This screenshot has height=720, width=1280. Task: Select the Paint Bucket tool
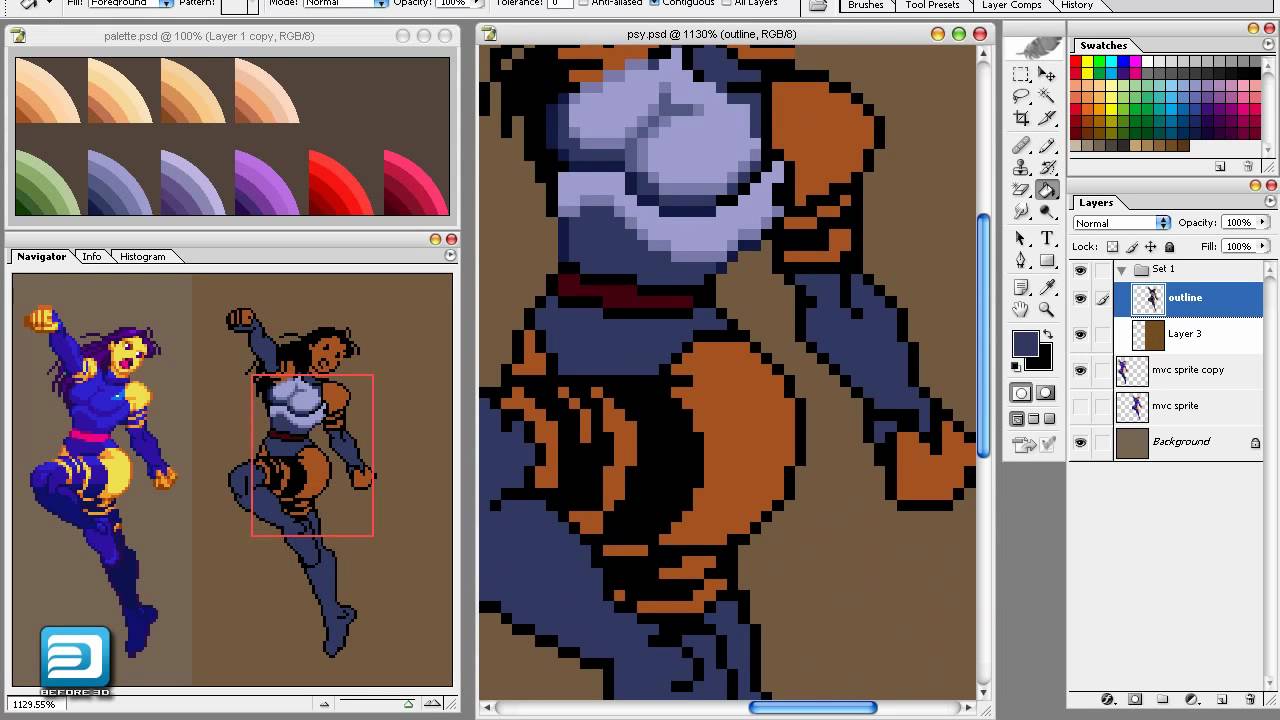(1047, 189)
